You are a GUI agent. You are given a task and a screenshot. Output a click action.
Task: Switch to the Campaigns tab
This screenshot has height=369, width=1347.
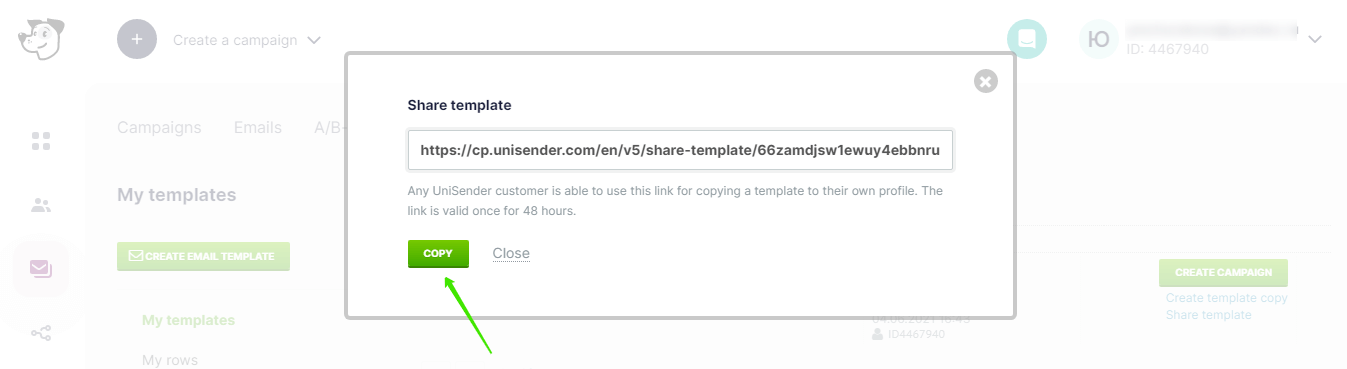coord(159,127)
